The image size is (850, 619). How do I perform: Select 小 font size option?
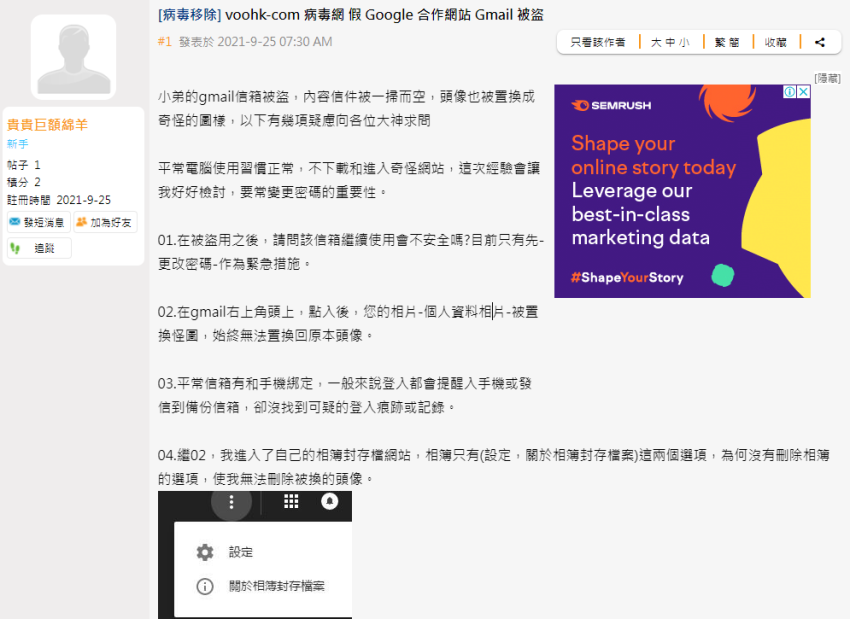pos(684,42)
